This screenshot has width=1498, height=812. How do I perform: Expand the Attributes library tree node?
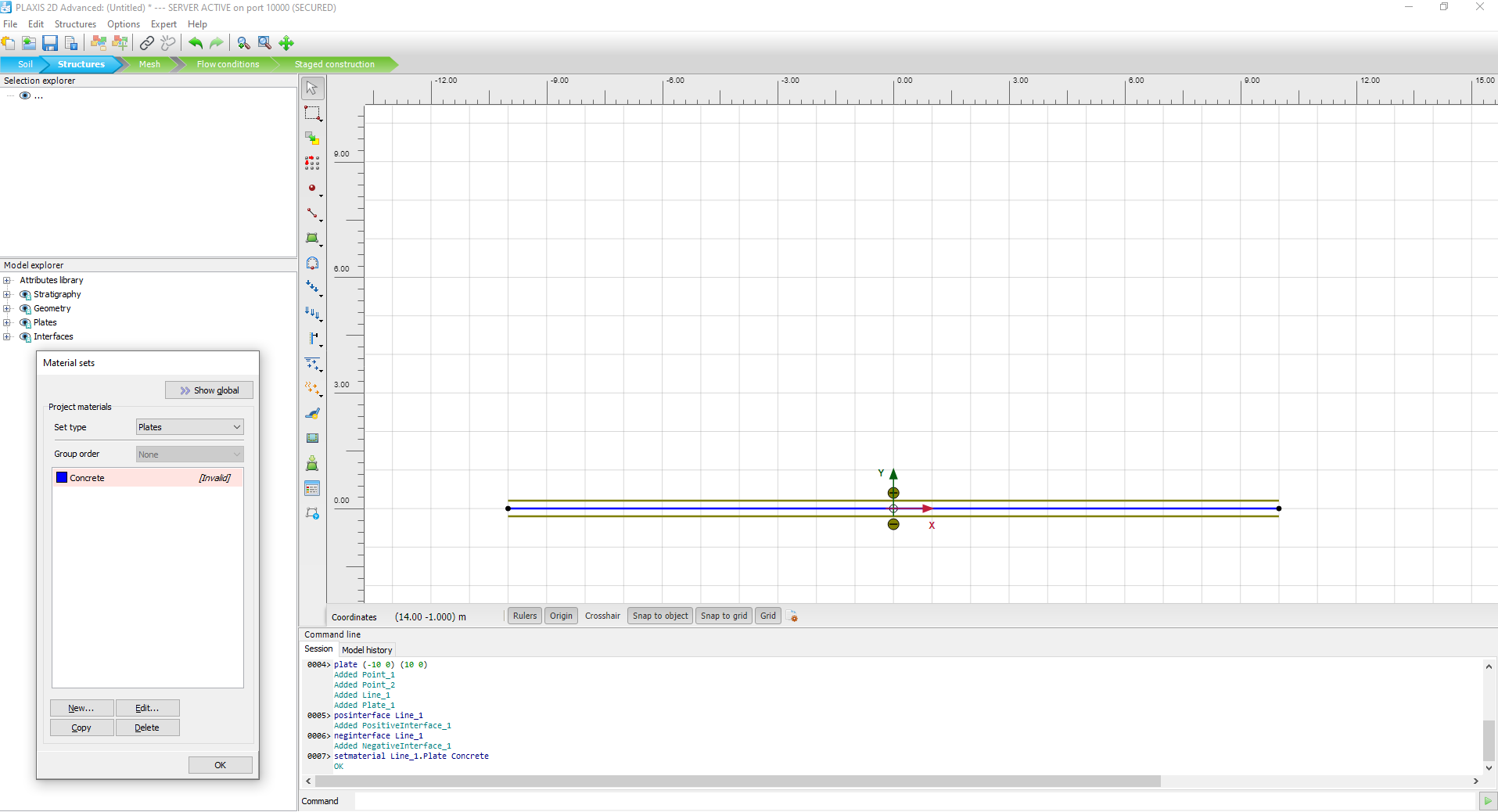pos(7,281)
